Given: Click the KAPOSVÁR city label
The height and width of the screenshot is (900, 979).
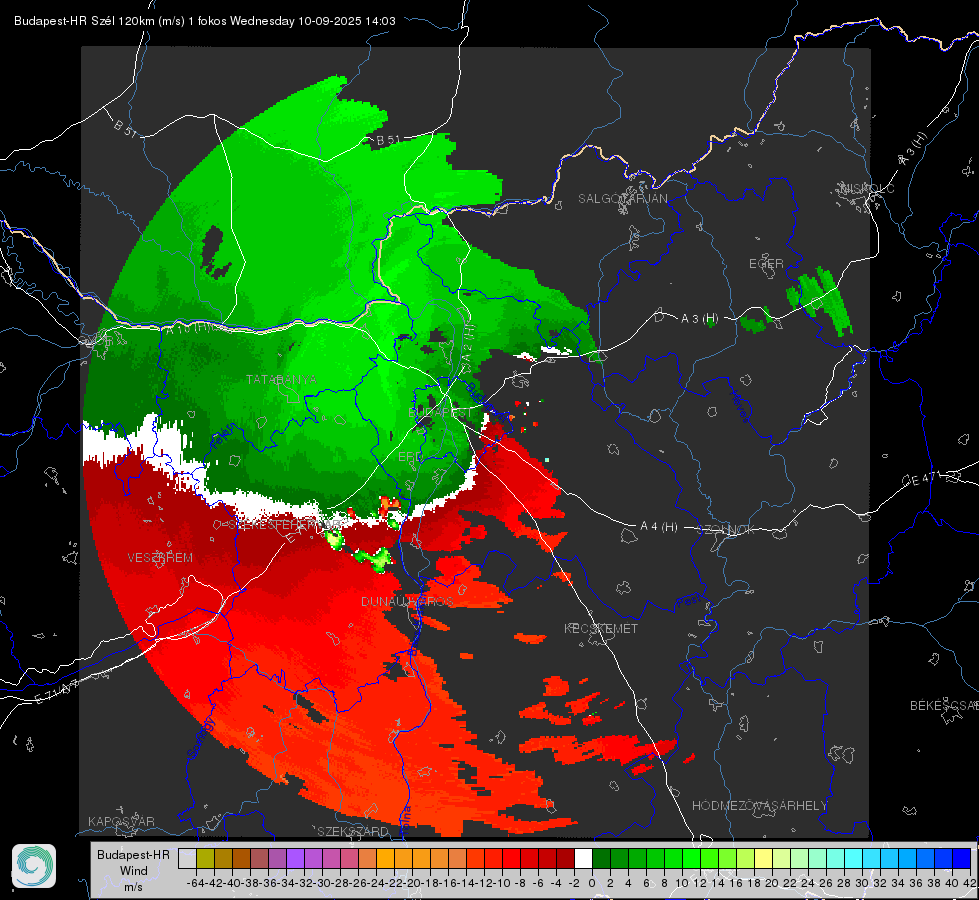Looking at the screenshot, I should click(x=121, y=821).
